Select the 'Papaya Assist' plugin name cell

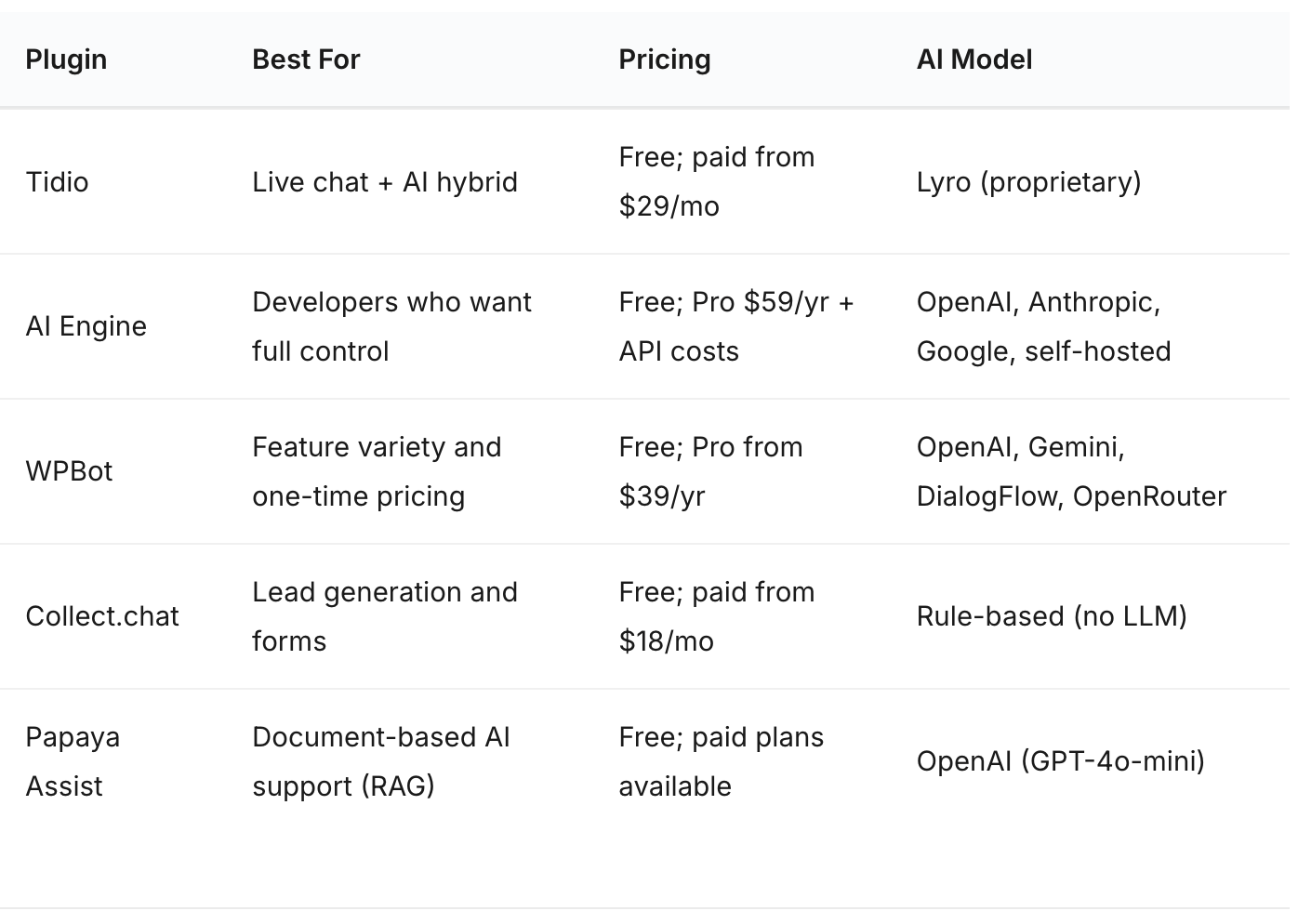tap(73, 761)
